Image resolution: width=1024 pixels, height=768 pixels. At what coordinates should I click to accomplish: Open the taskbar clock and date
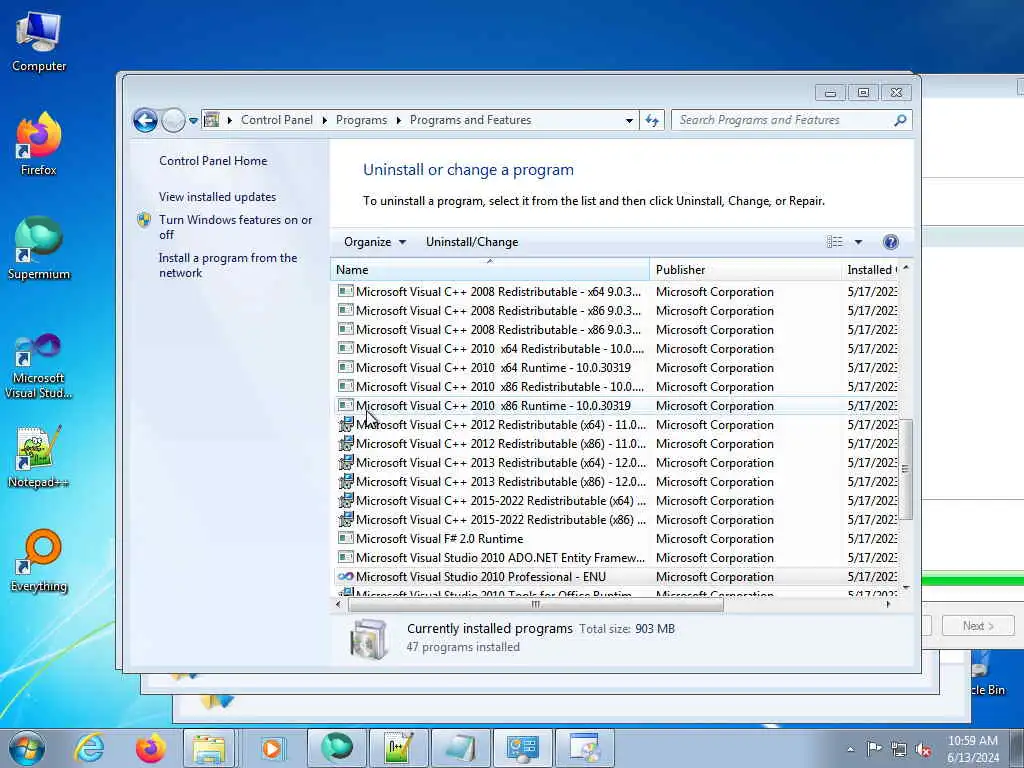pos(973,749)
